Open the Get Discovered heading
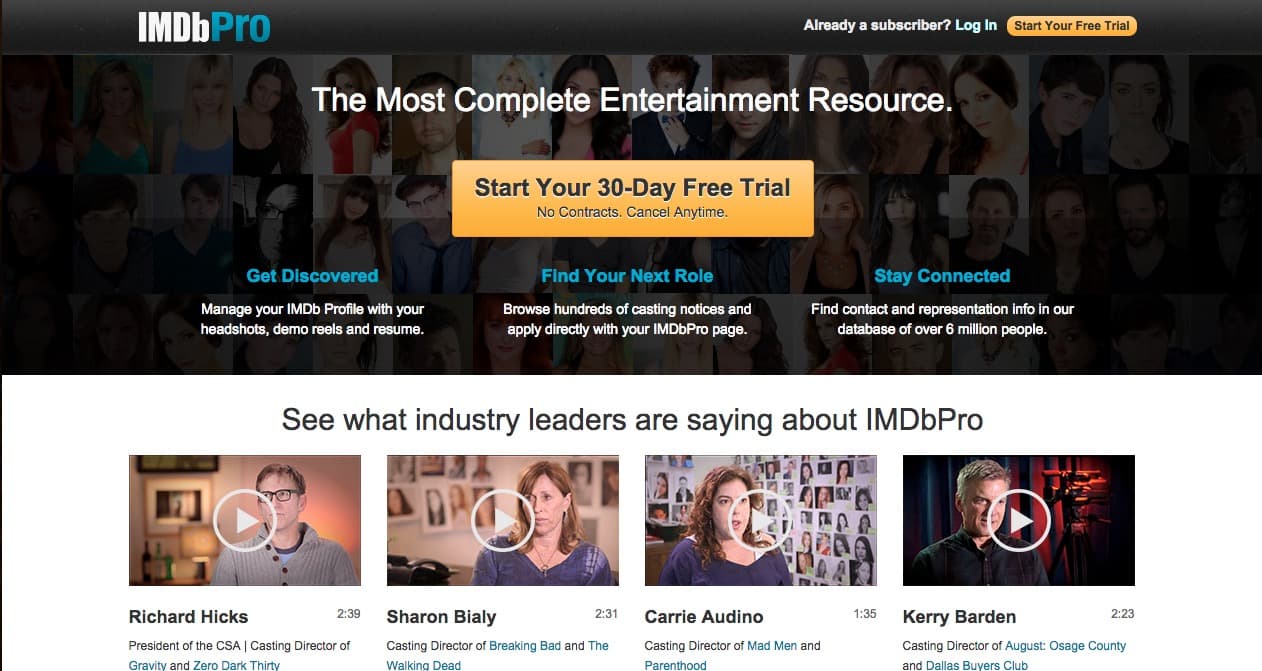Screen dimensions: 1262x671 [312, 276]
